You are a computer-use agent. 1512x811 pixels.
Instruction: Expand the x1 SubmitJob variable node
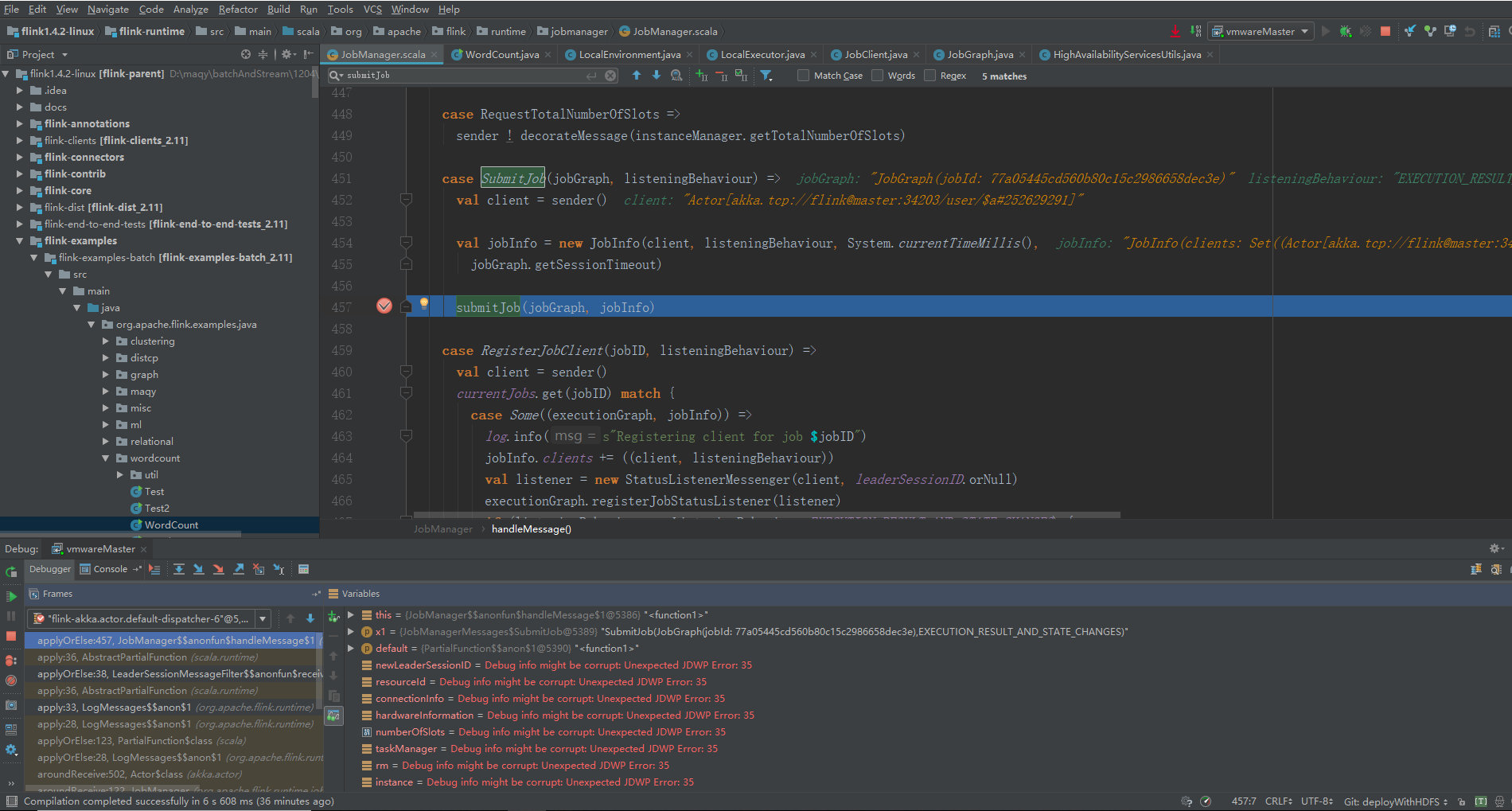(x=351, y=631)
